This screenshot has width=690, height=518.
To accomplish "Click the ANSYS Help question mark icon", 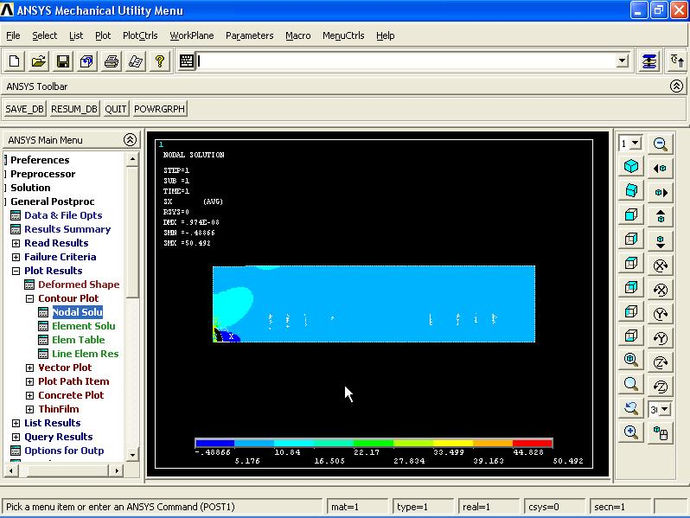I will [x=159, y=61].
